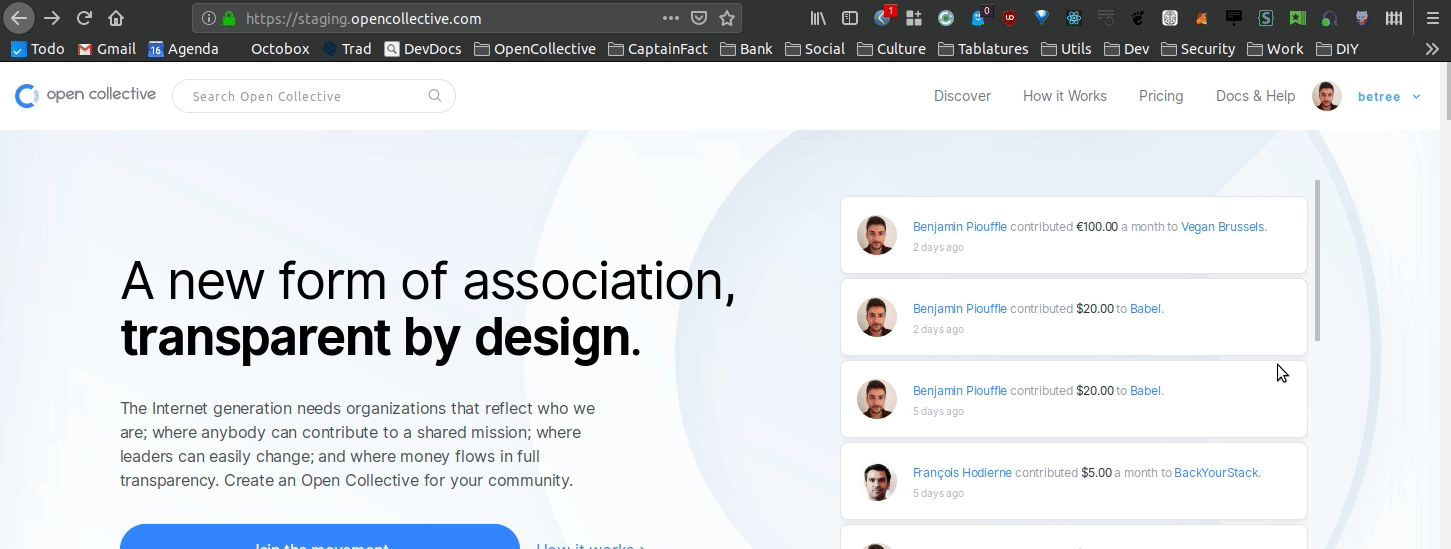Bookmark this page with the star
The width and height of the screenshot is (1451, 549).
click(x=727, y=18)
